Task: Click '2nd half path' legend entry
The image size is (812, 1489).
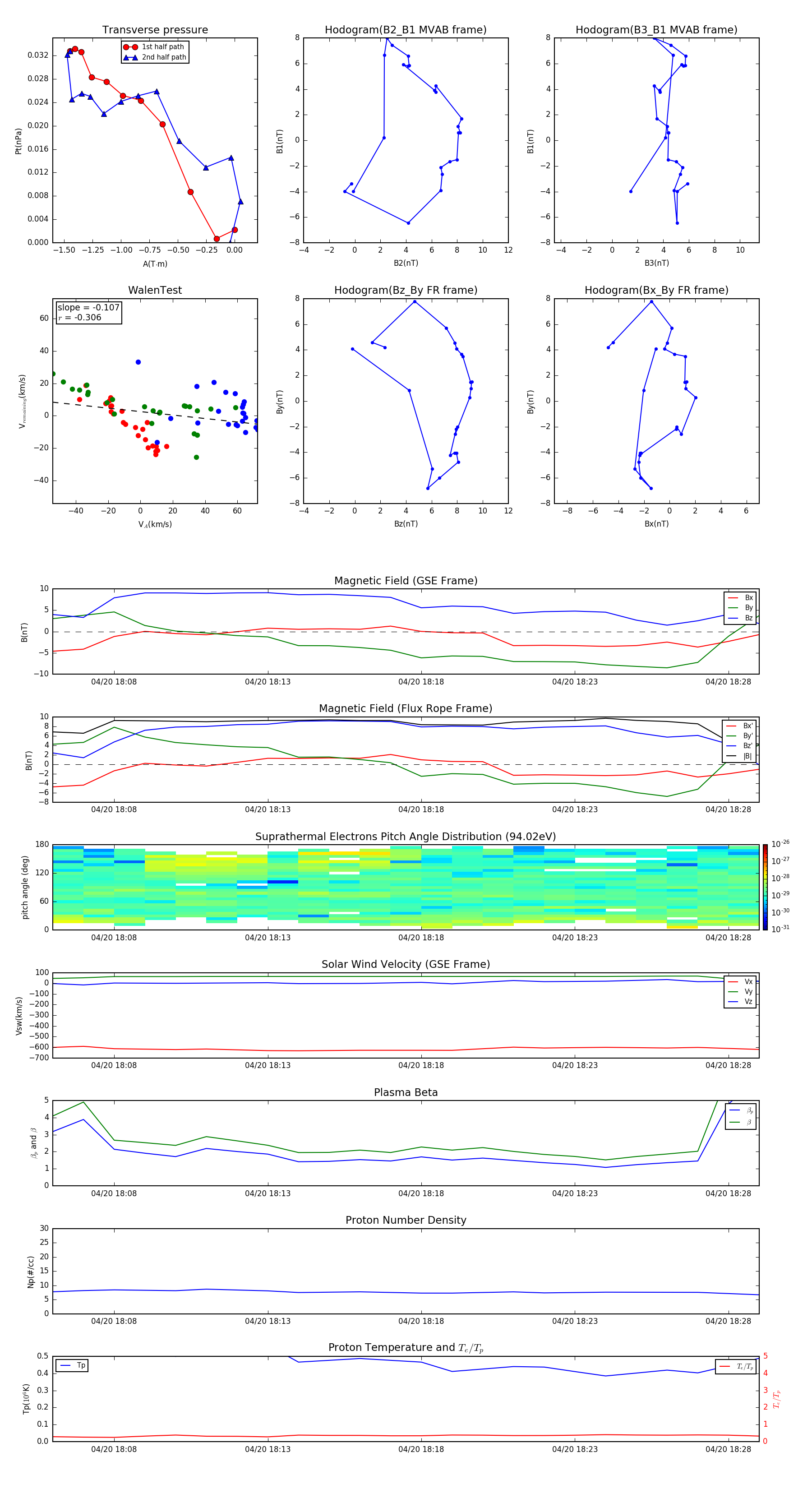Action: [x=156, y=57]
